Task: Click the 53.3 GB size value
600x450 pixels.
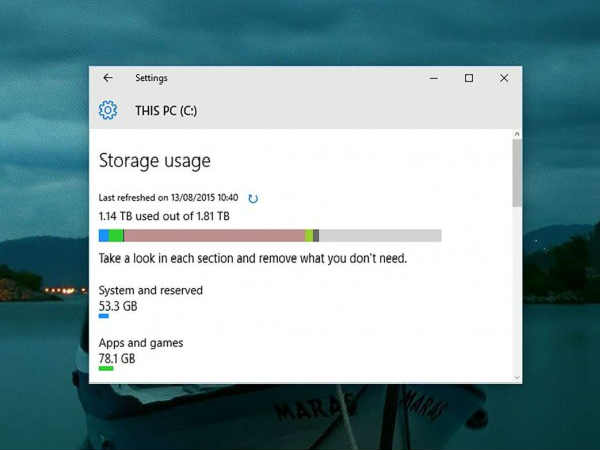Action: click(x=118, y=306)
